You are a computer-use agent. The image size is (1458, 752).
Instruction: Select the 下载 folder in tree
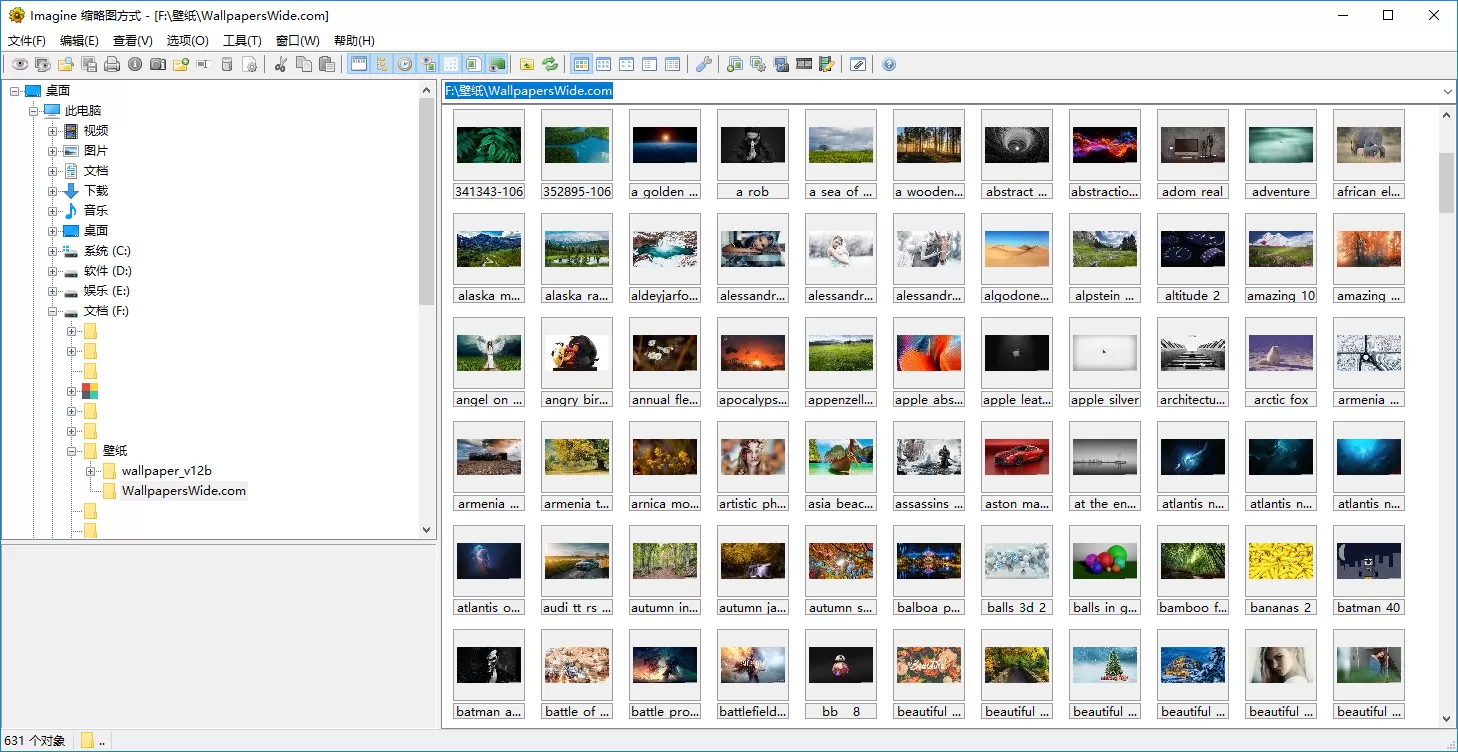[x=96, y=191]
